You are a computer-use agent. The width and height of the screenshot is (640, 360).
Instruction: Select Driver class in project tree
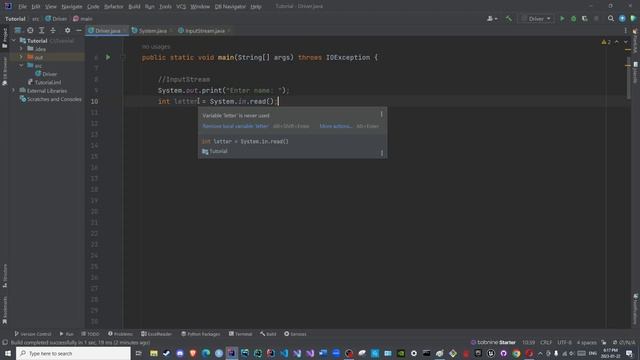(46, 74)
